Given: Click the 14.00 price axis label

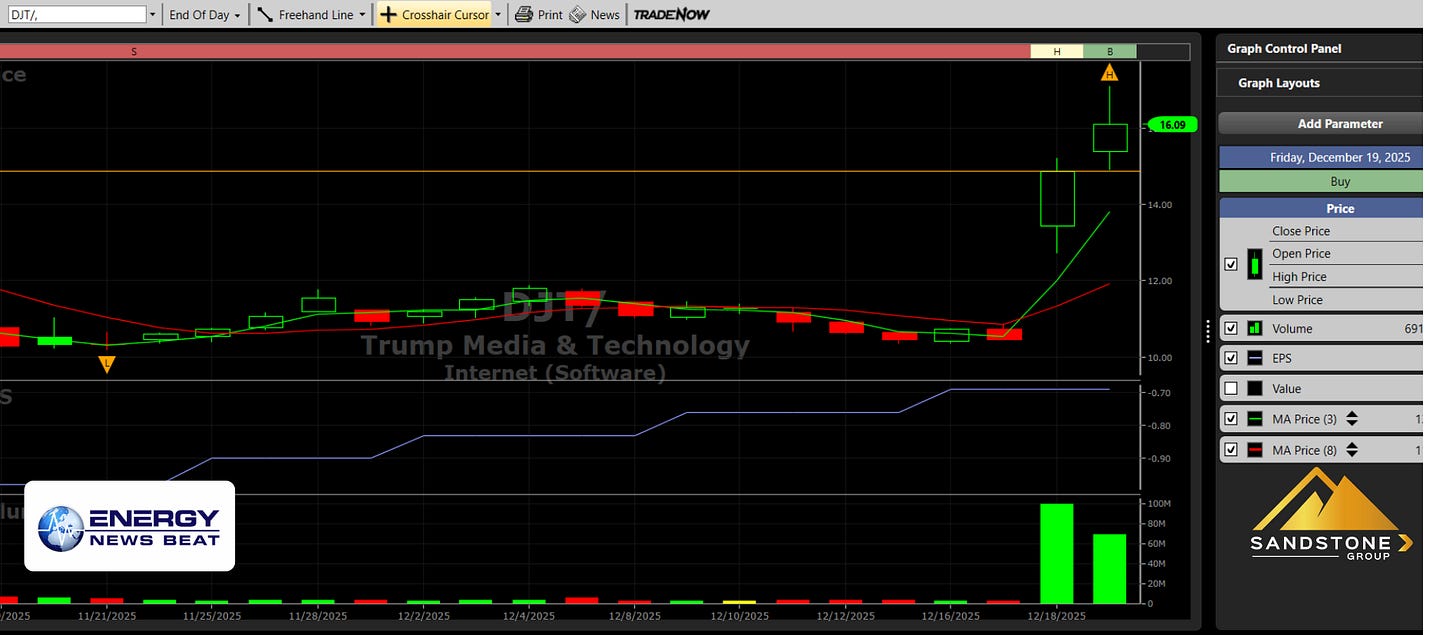Looking at the screenshot, I should tap(1159, 204).
